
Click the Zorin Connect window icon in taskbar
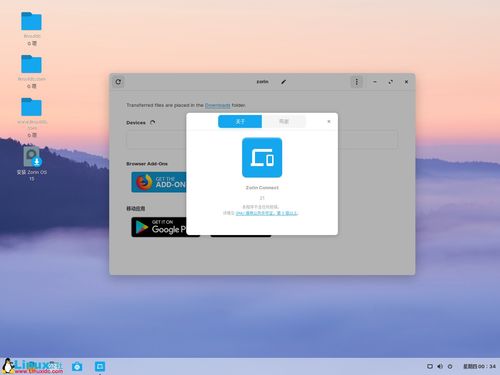coord(100,366)
